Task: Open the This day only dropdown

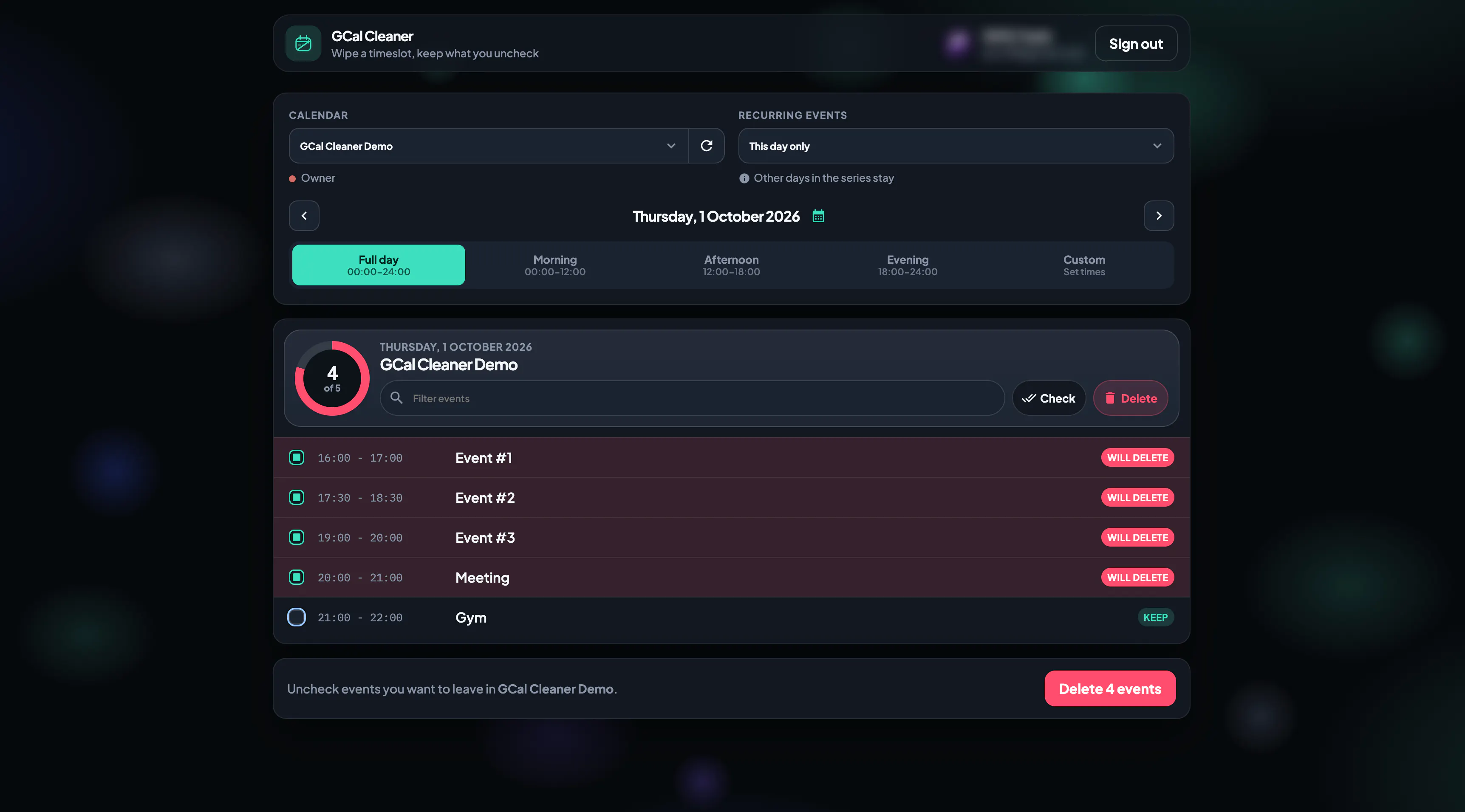Action: click(956, 146)
